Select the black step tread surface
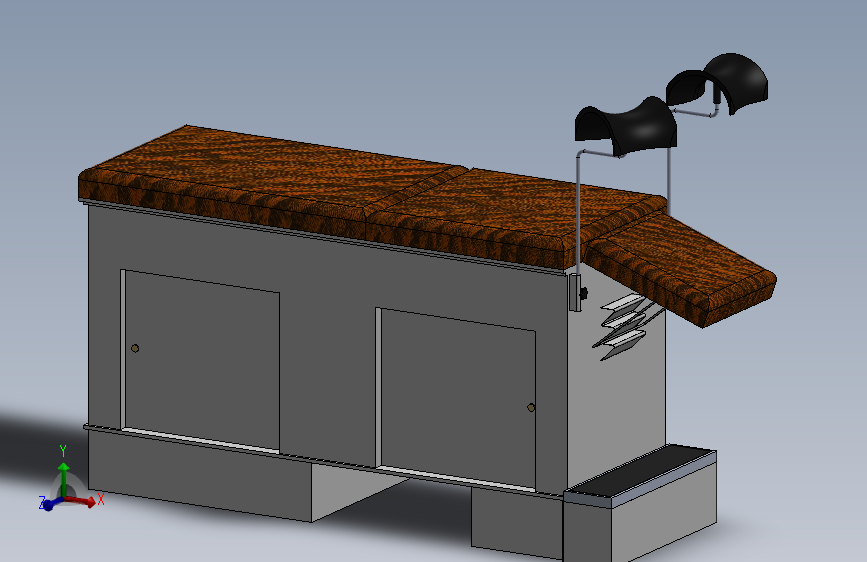Image resolution: width=867 pixels, height=562 pixels. tap(641, 471)
